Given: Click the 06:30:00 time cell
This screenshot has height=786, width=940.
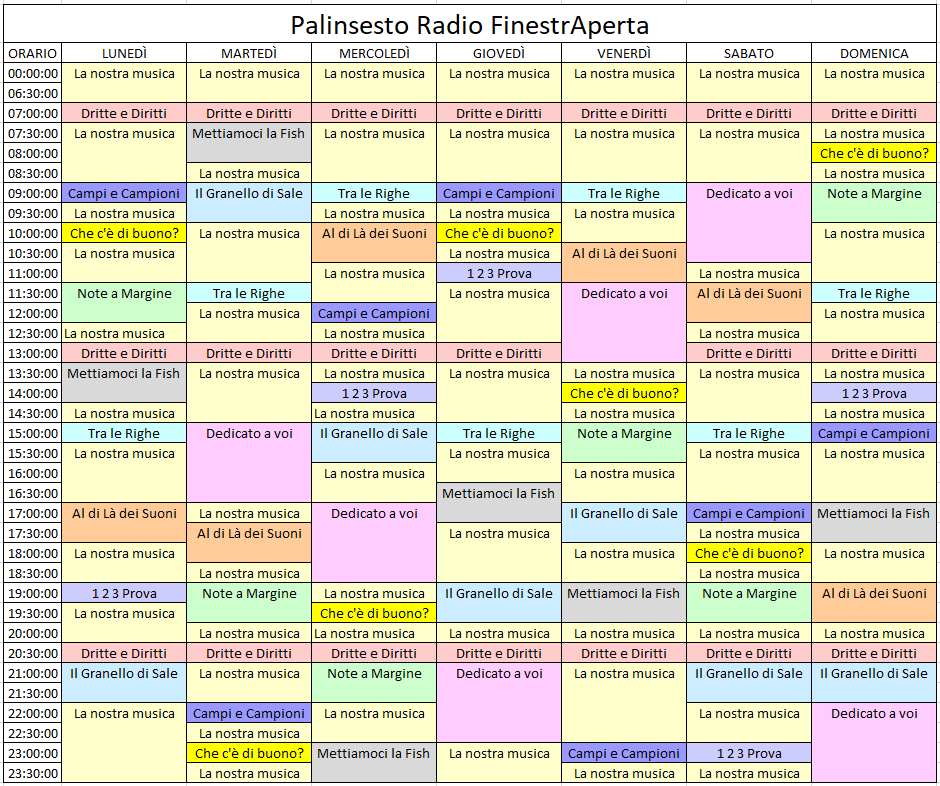Looking at the screenshot, I should [32, 94].
